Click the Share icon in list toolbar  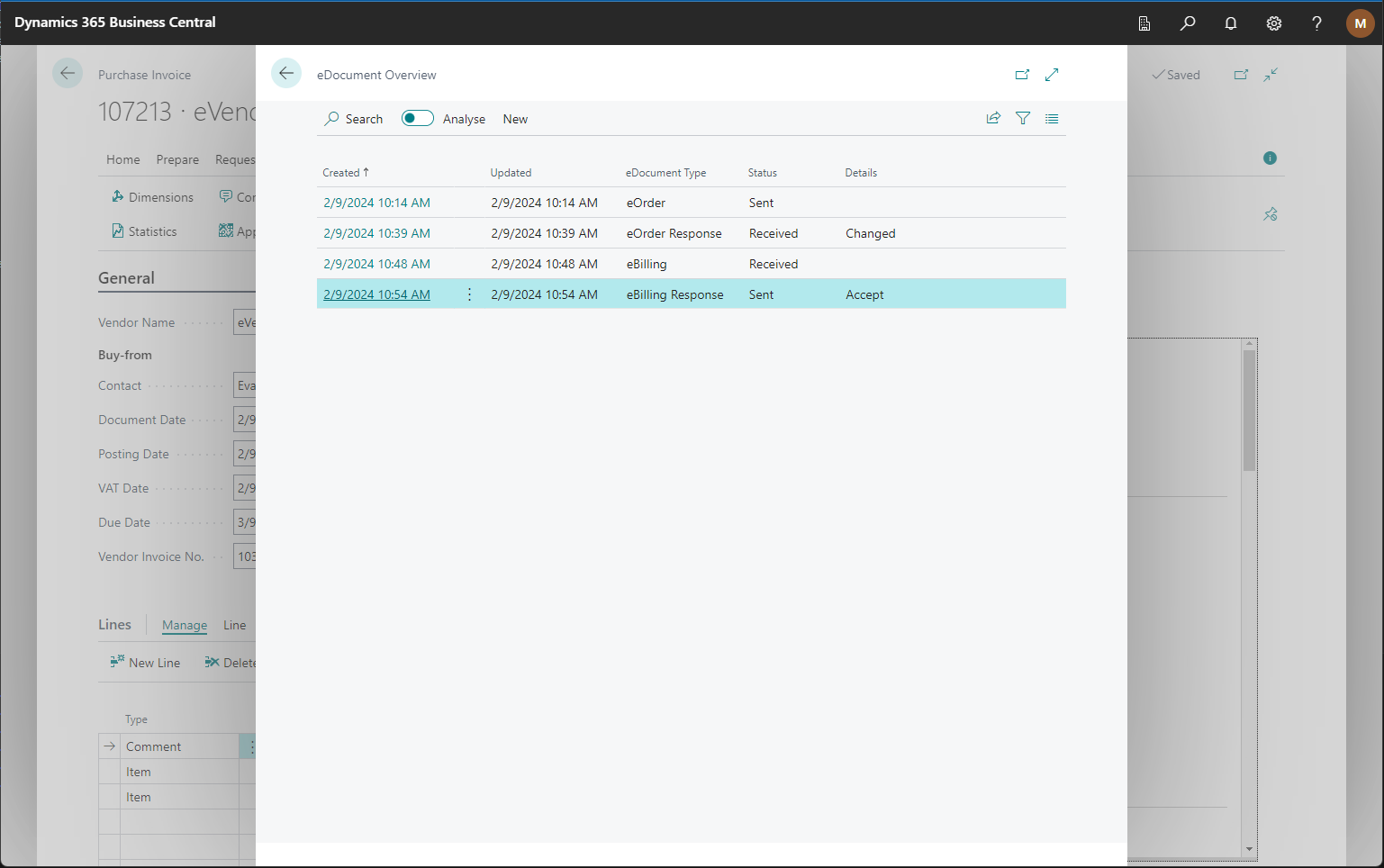tap(993, 118)
